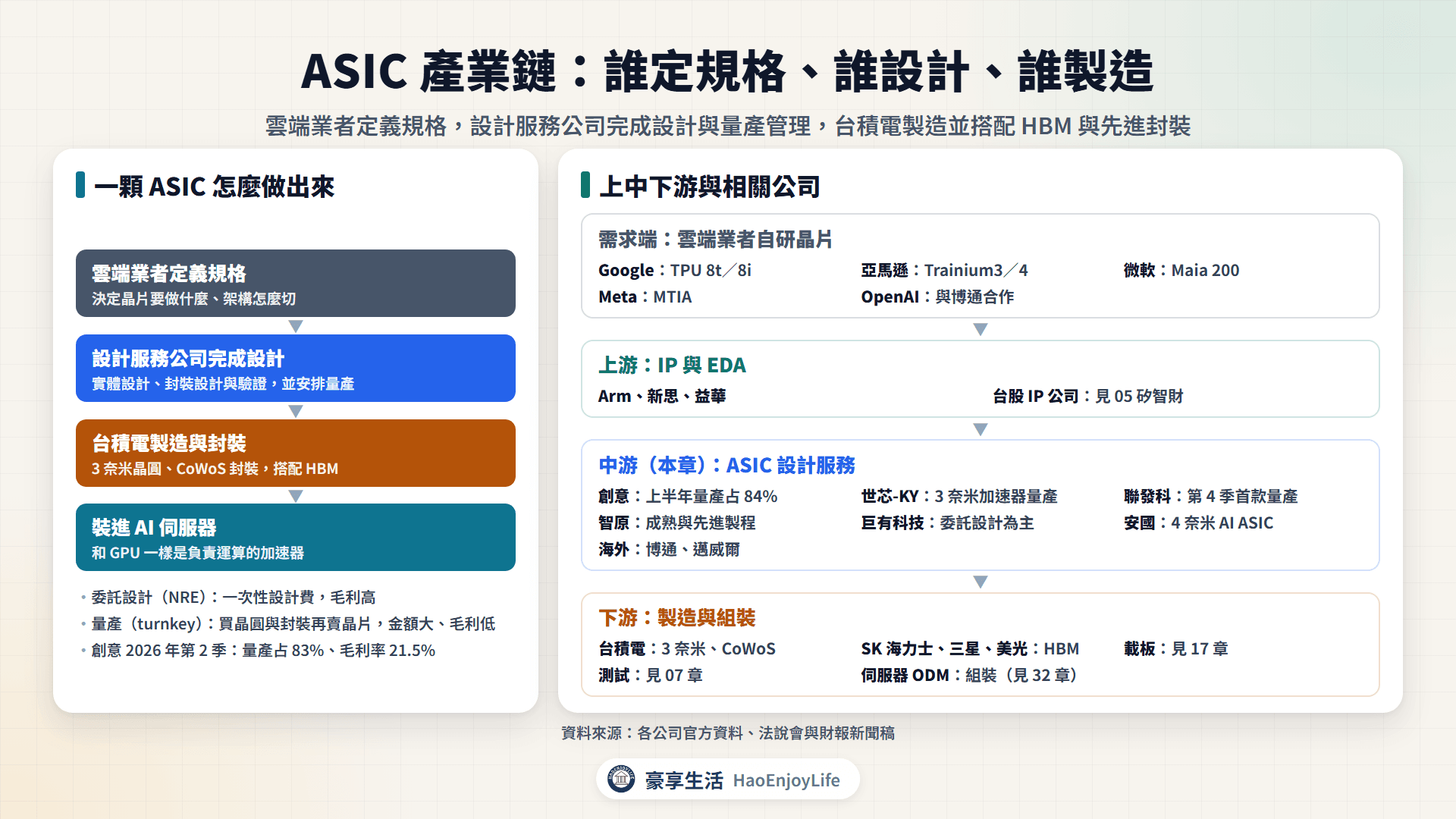This screenshot has width=1456, height=819.
Task: Click the 量產（turnkey）bullet line
Action: click(x=293, y=624)
